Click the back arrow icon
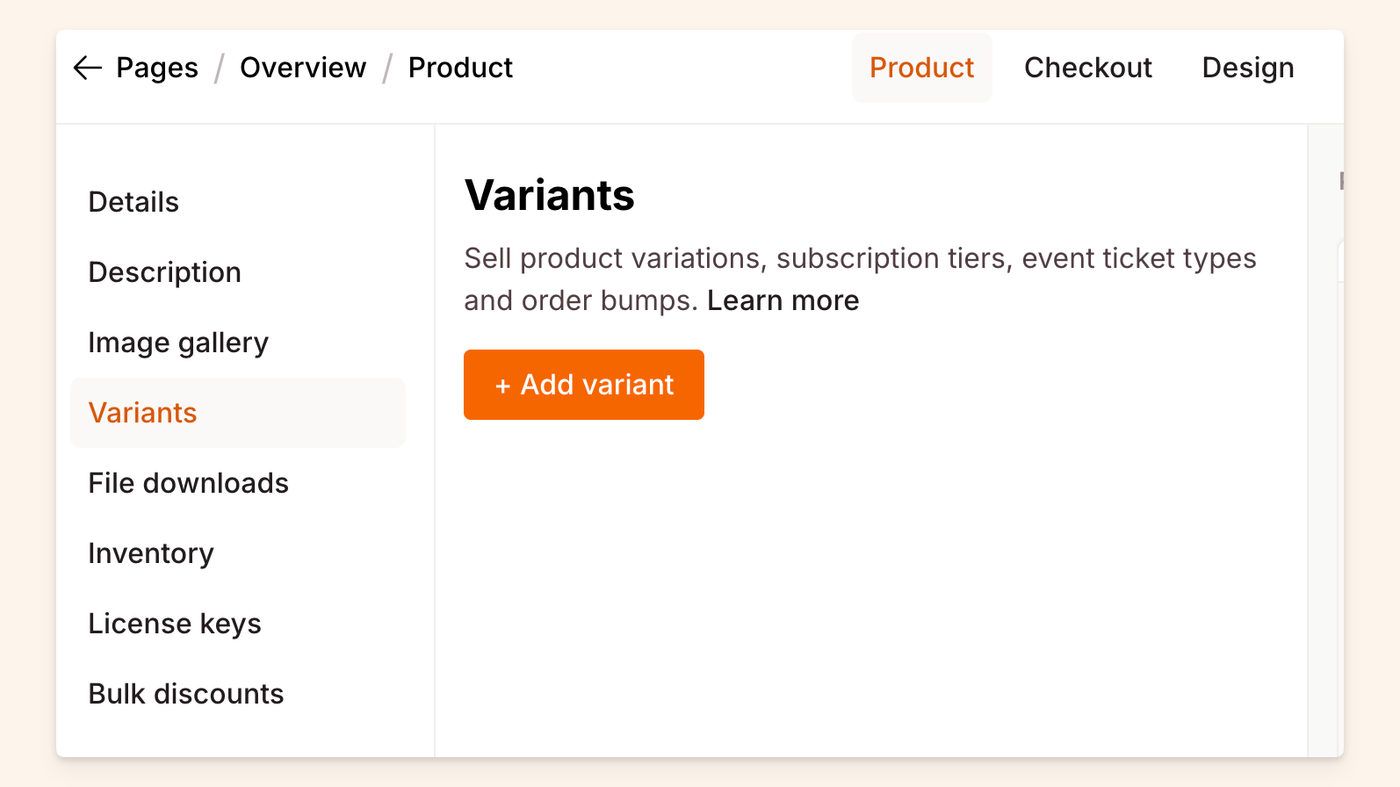This screenshot has height=787, width=1400. click(88, 68)
